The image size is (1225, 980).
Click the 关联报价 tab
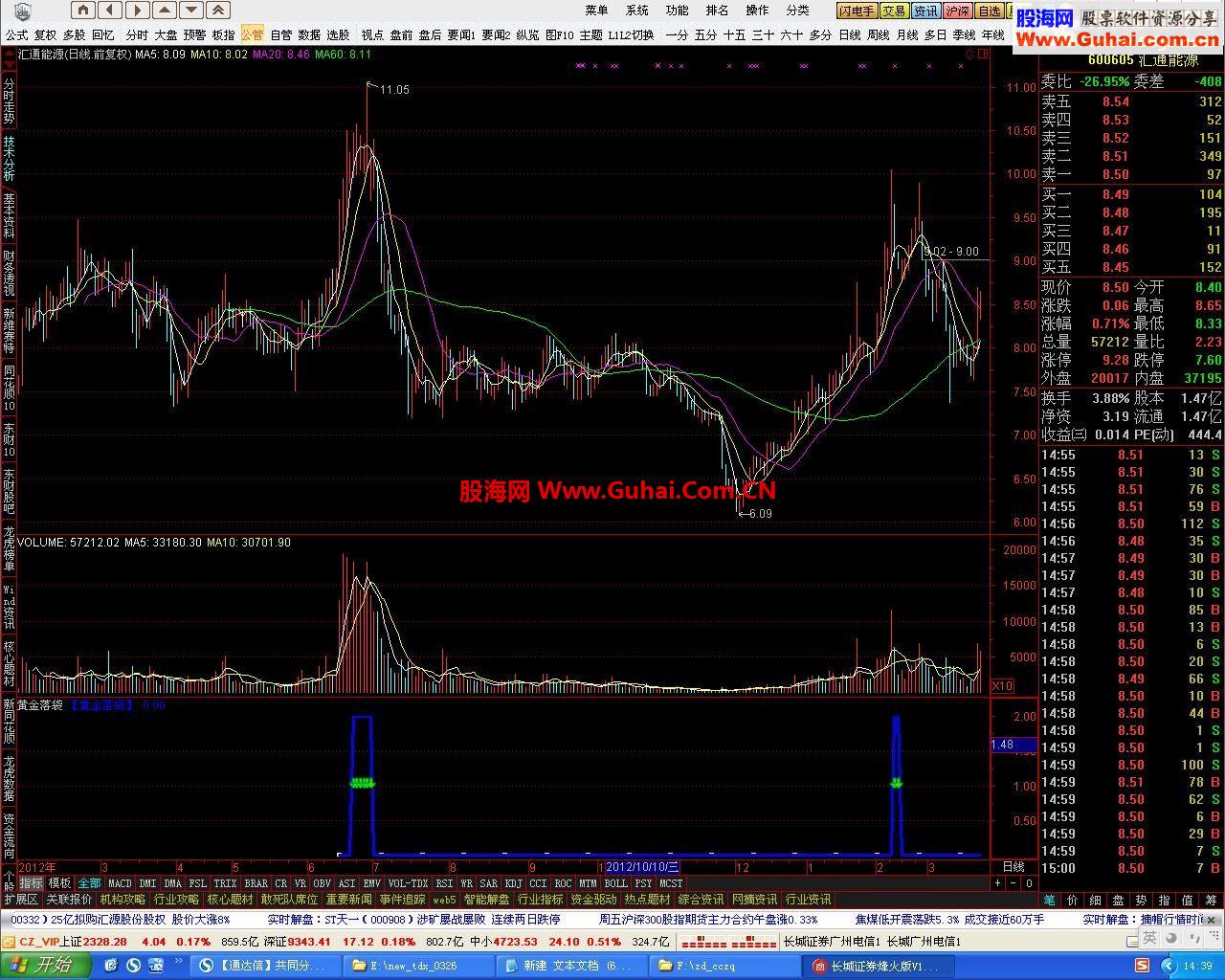[69, 900]
